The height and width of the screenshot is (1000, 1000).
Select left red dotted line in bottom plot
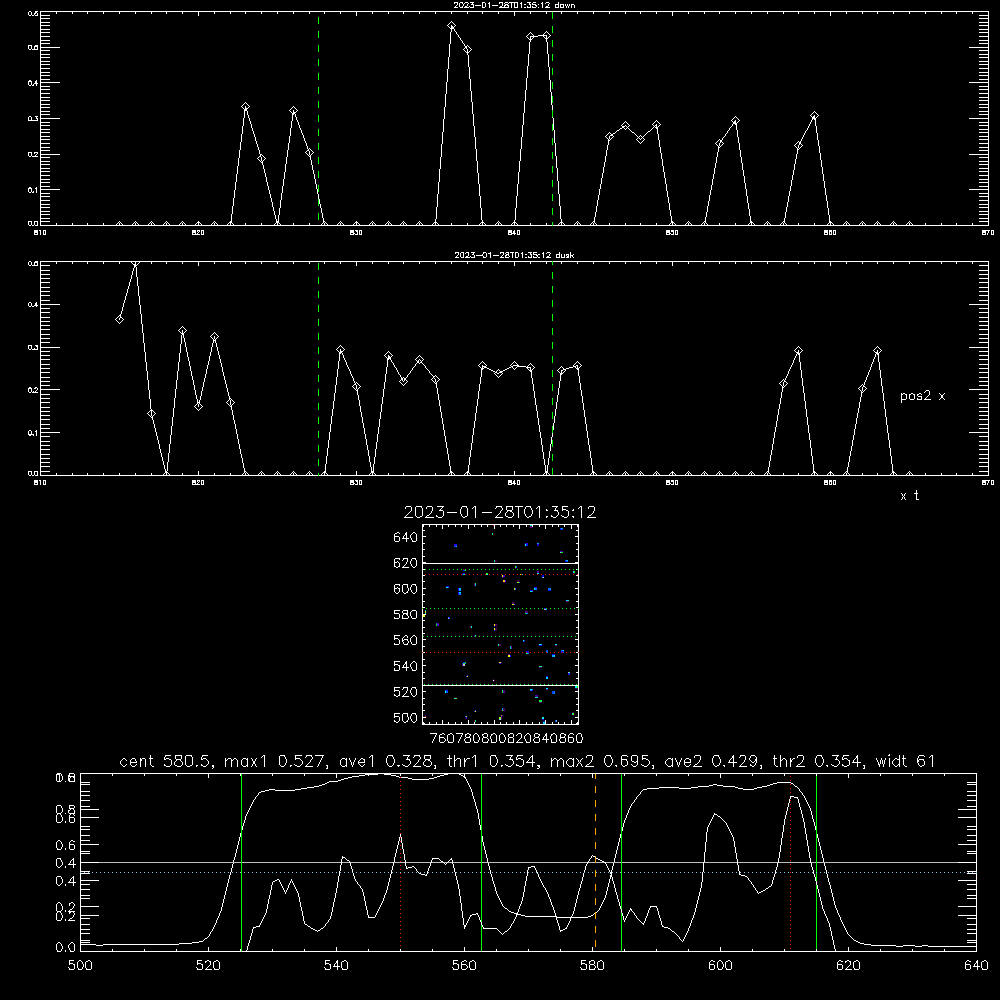pyautogui.click(x=401, y=861)
